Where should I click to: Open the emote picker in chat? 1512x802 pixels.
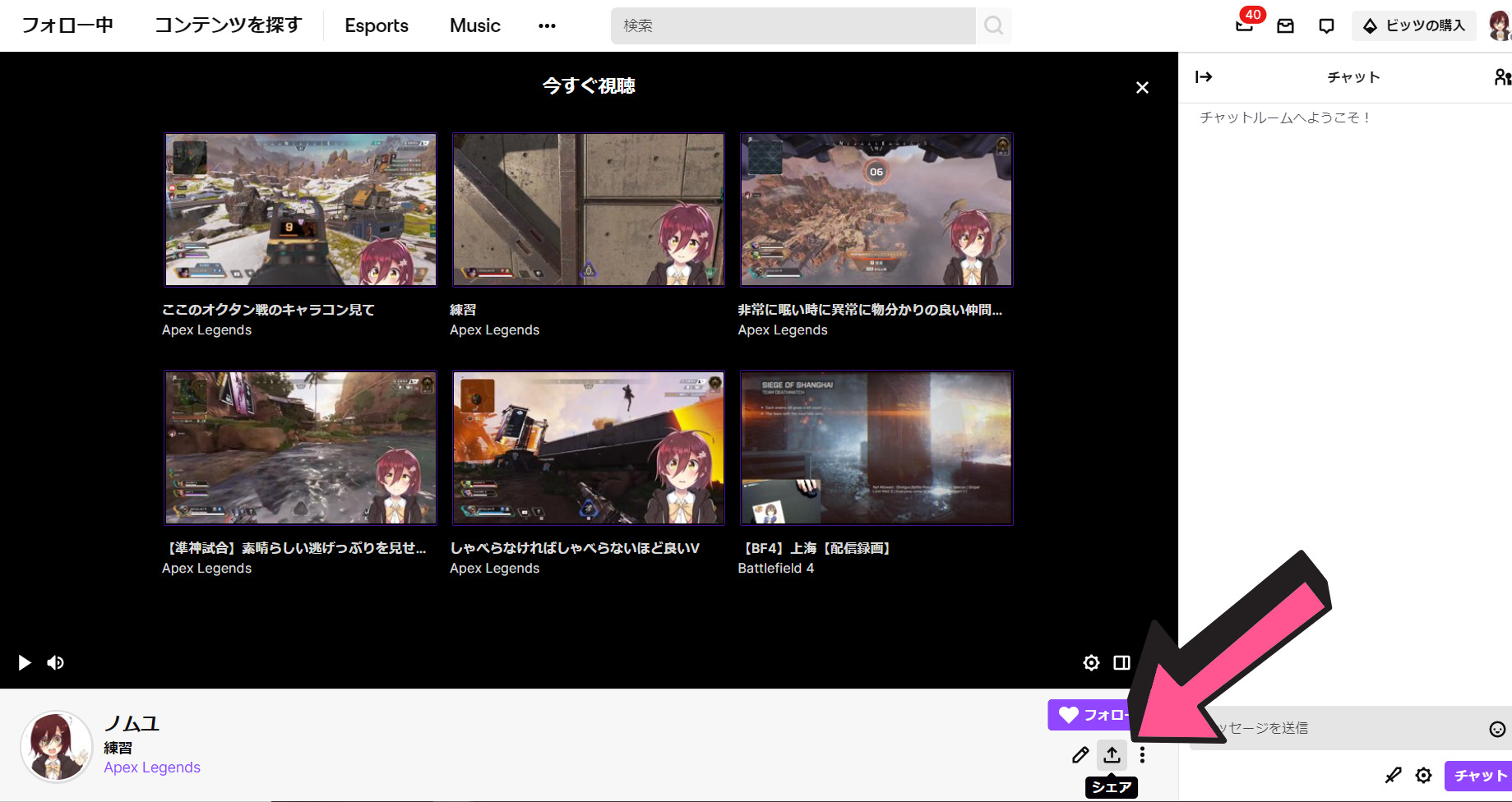[x=1496, y=728]
